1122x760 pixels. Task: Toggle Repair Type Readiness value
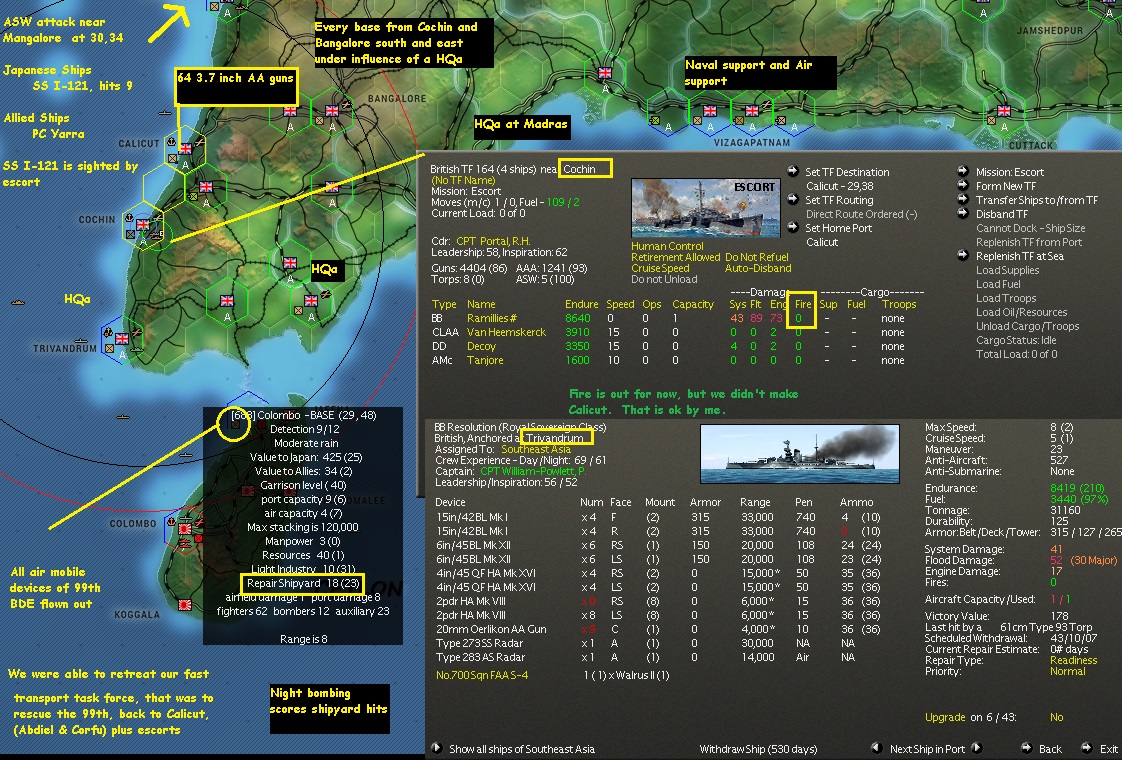(1073, 660)
